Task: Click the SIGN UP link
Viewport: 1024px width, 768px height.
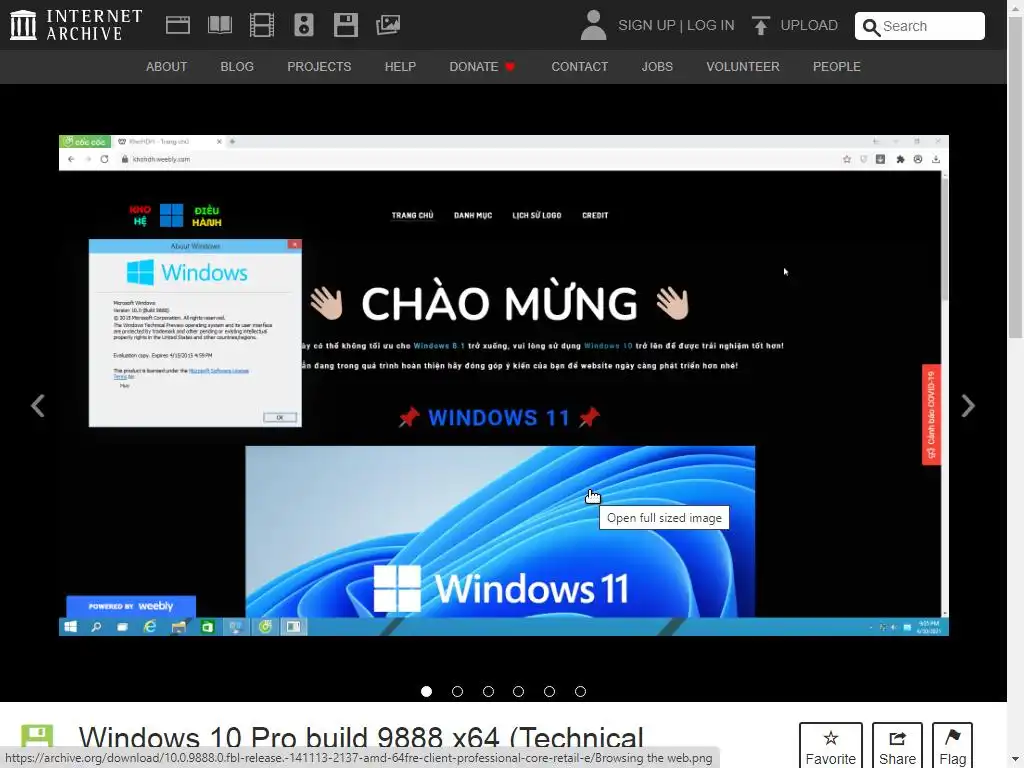Action: 647,25
